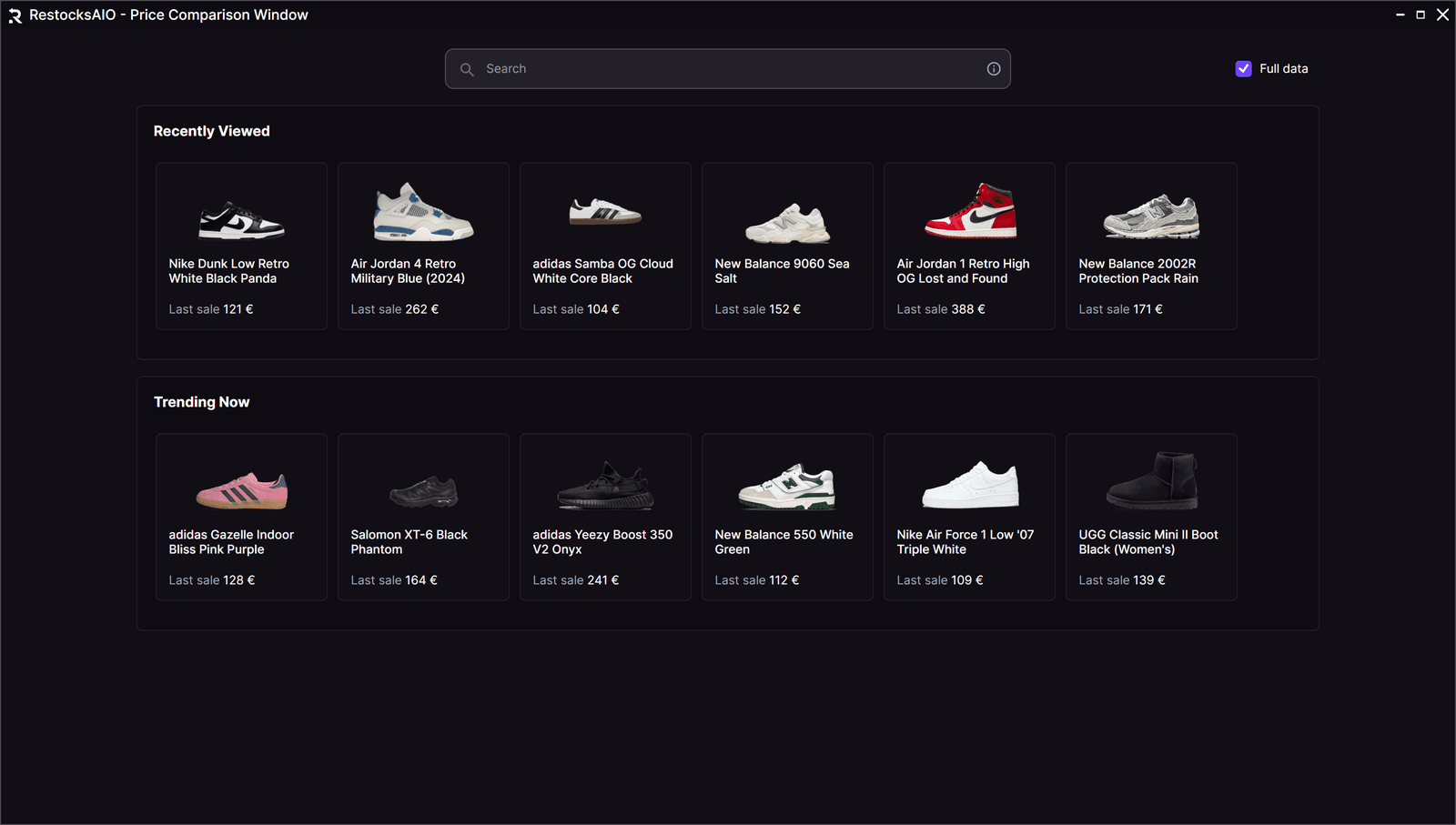Screen dimensions: 1456x825
Task: Open Air Jordan 1 Lost and Found image
Action: [x=970, y=210]
